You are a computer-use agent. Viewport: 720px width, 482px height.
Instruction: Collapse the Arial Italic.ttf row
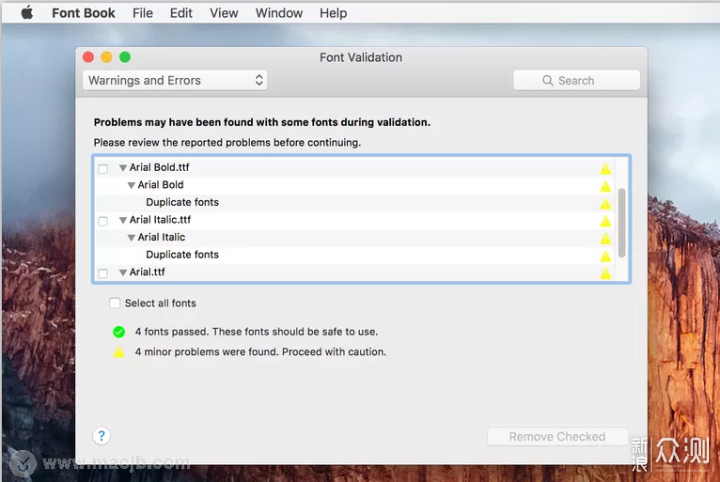pos(123,220)
